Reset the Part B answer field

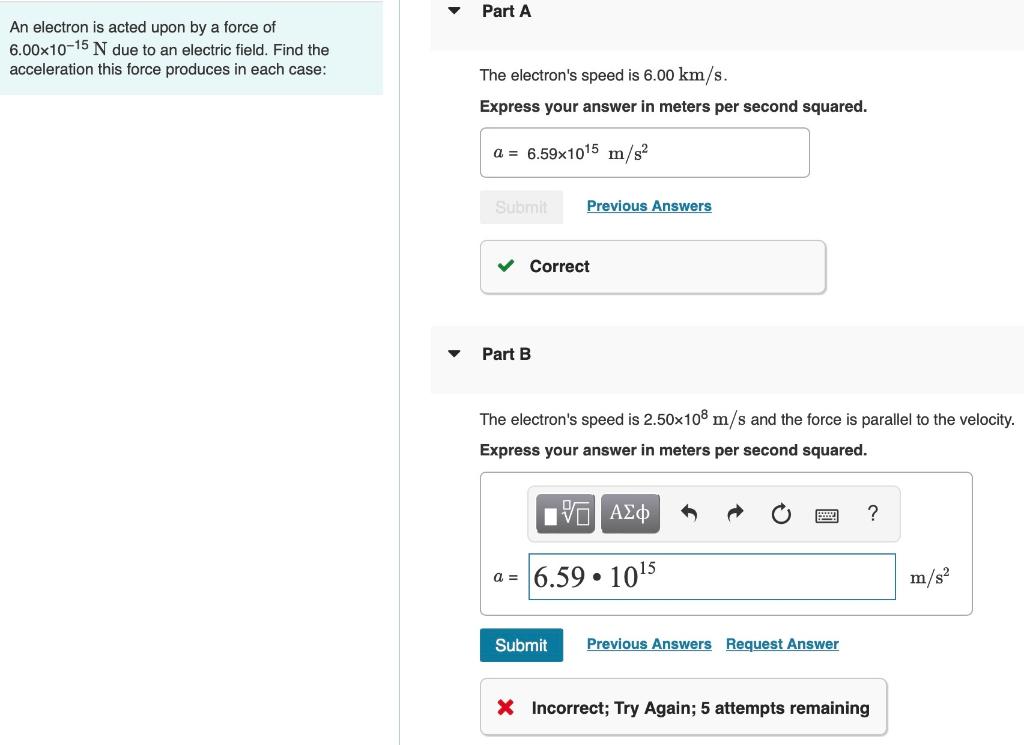(x=781, y=513)
